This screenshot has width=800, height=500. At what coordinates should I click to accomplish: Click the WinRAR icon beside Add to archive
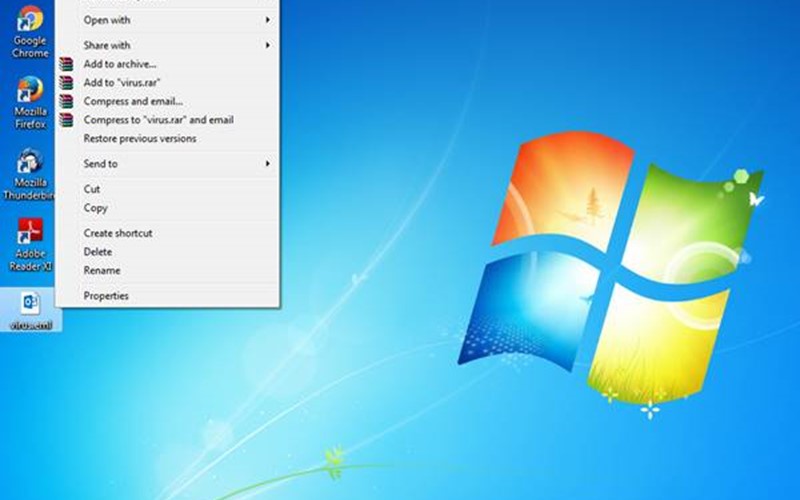point(66,64)
